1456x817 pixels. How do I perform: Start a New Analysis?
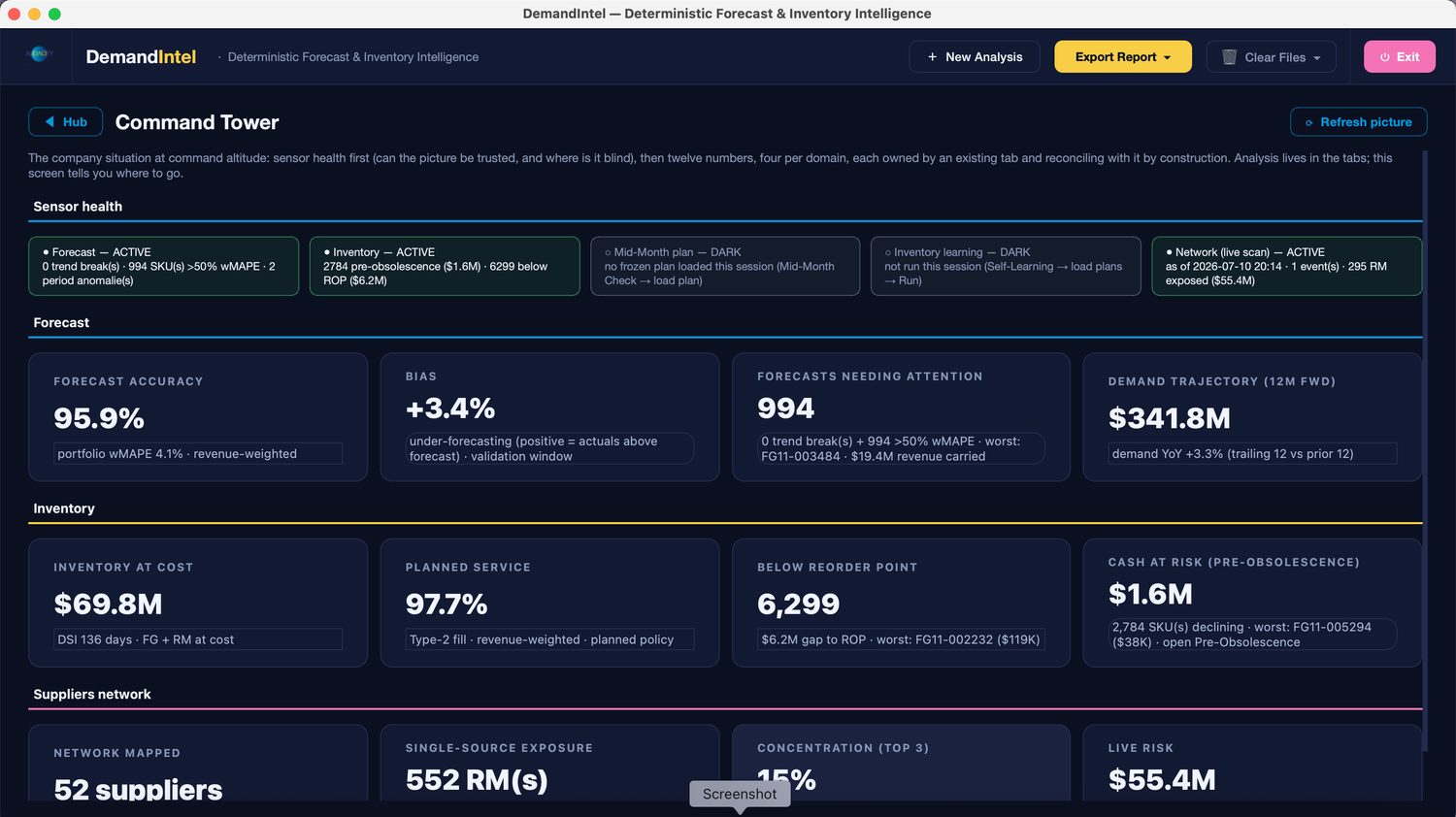(x=974, y=56)
